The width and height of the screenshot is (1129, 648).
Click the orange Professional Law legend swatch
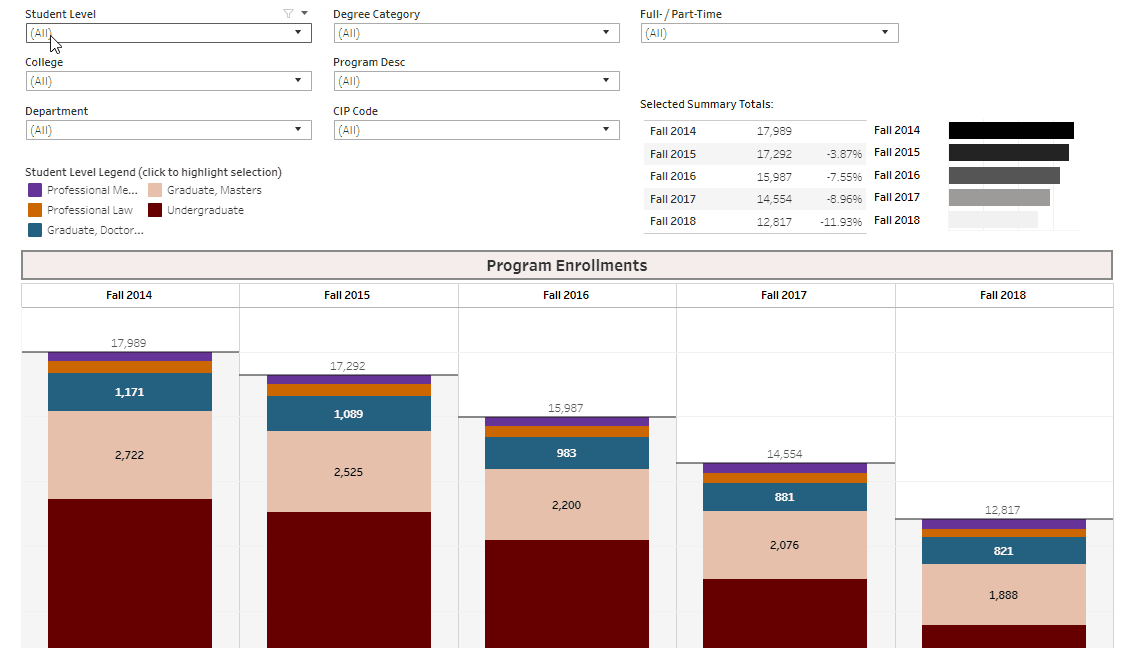click(x=34, y=210)
